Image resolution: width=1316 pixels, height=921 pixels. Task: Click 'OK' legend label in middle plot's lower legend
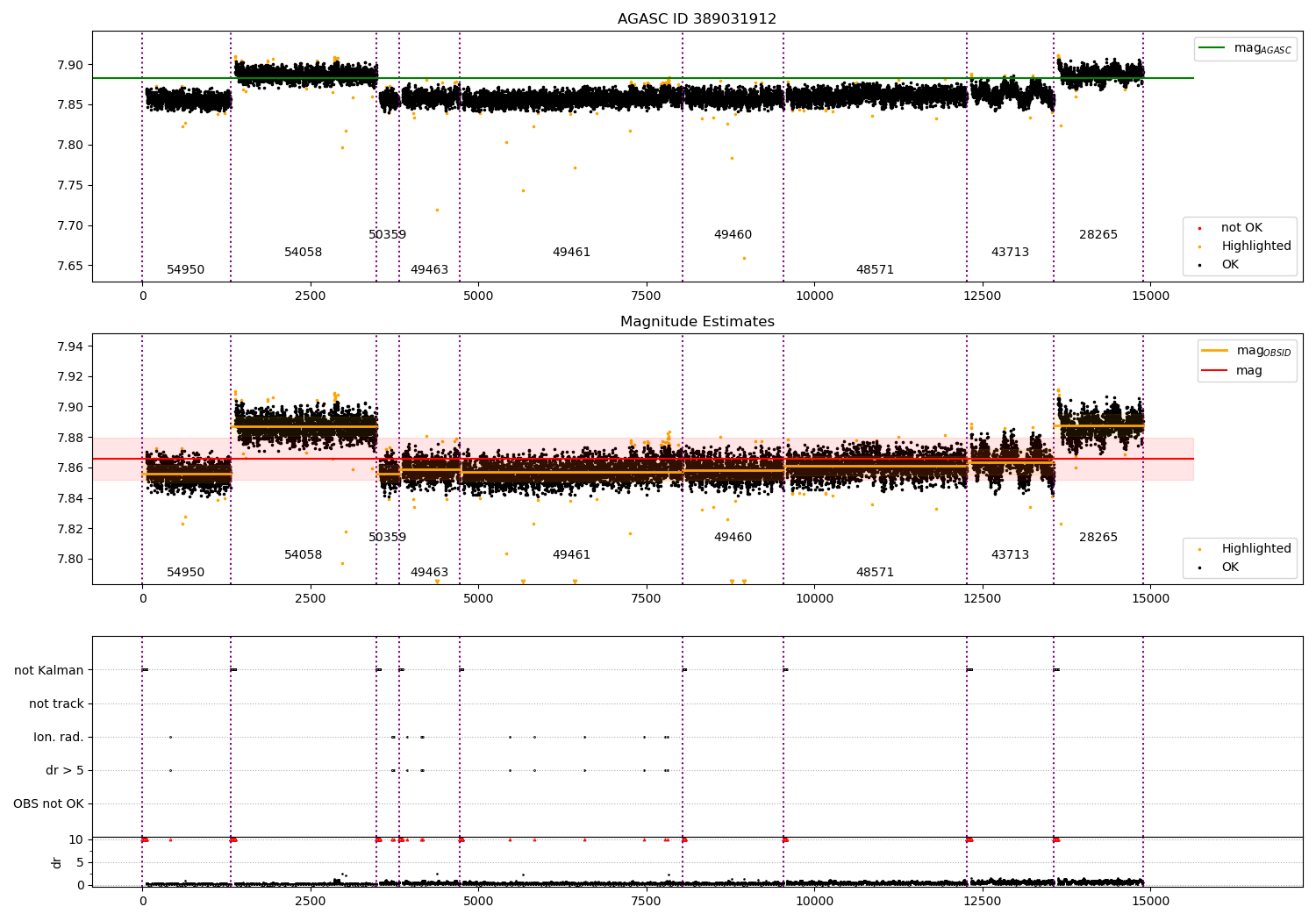(1230, 567)
